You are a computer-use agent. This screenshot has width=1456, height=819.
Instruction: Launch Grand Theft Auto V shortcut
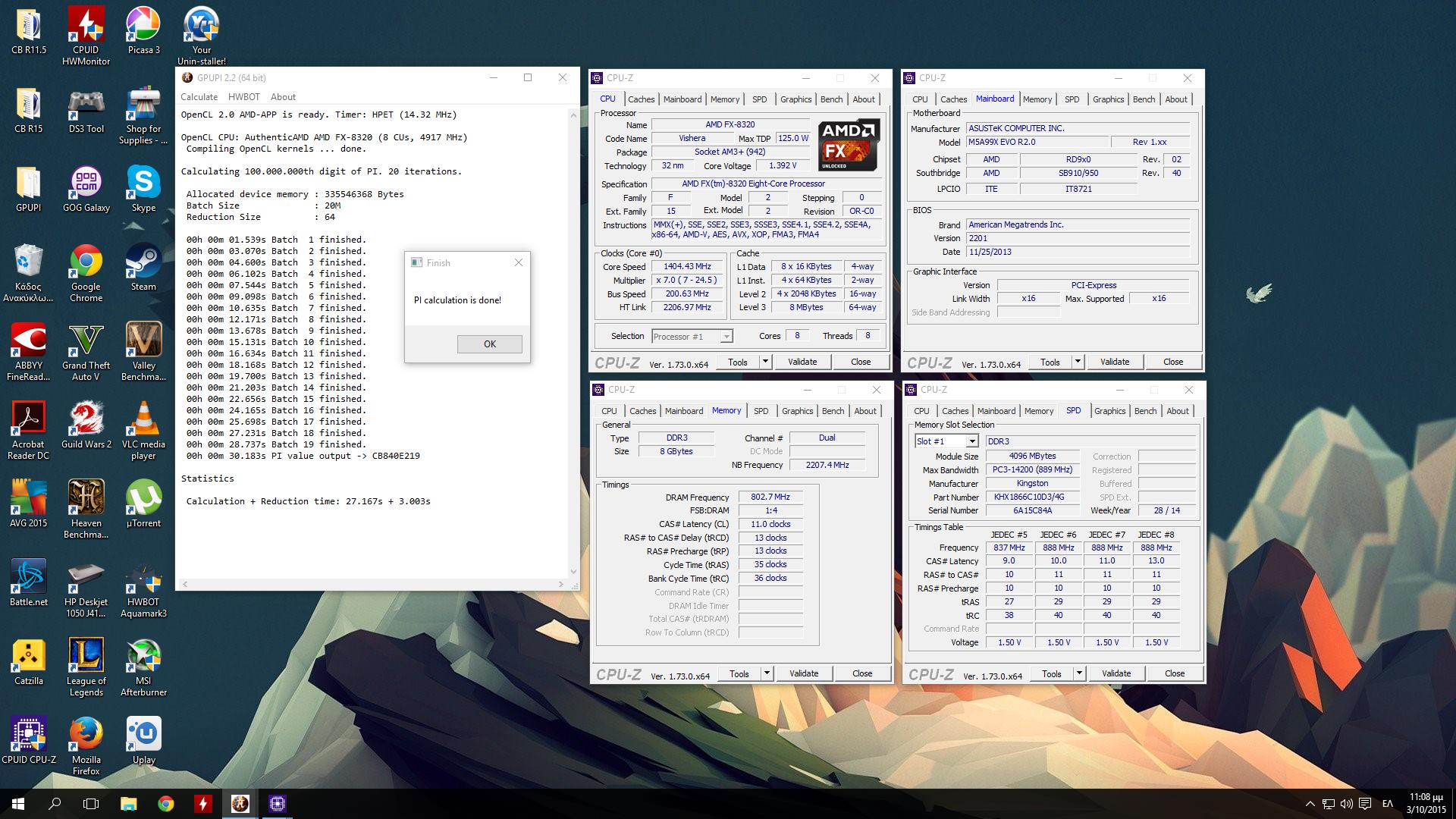[x=86, y=352]
